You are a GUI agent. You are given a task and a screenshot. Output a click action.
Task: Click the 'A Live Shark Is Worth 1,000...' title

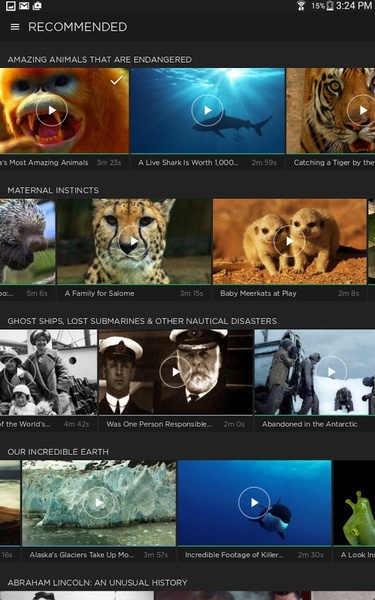(x=188, y=163)
